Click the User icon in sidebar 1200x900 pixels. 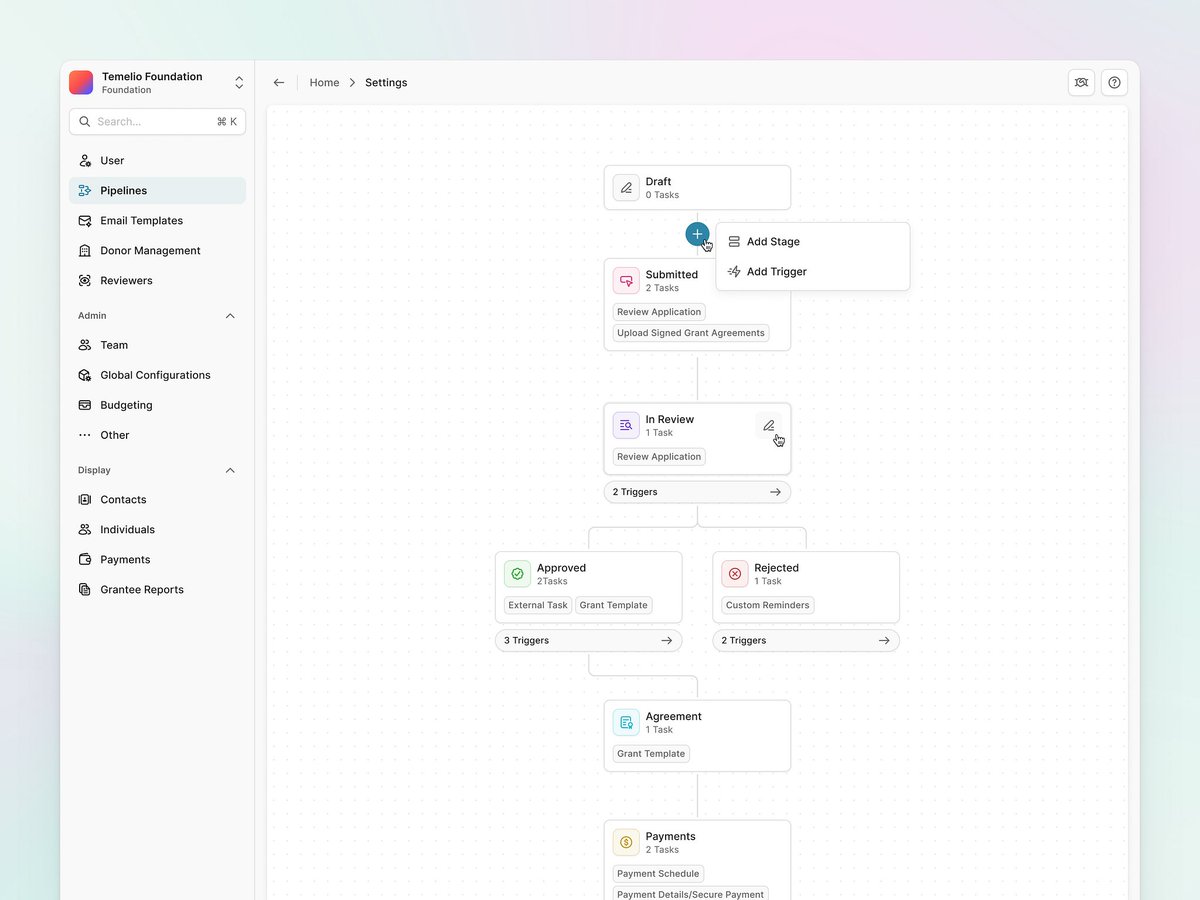coord(85,160)
